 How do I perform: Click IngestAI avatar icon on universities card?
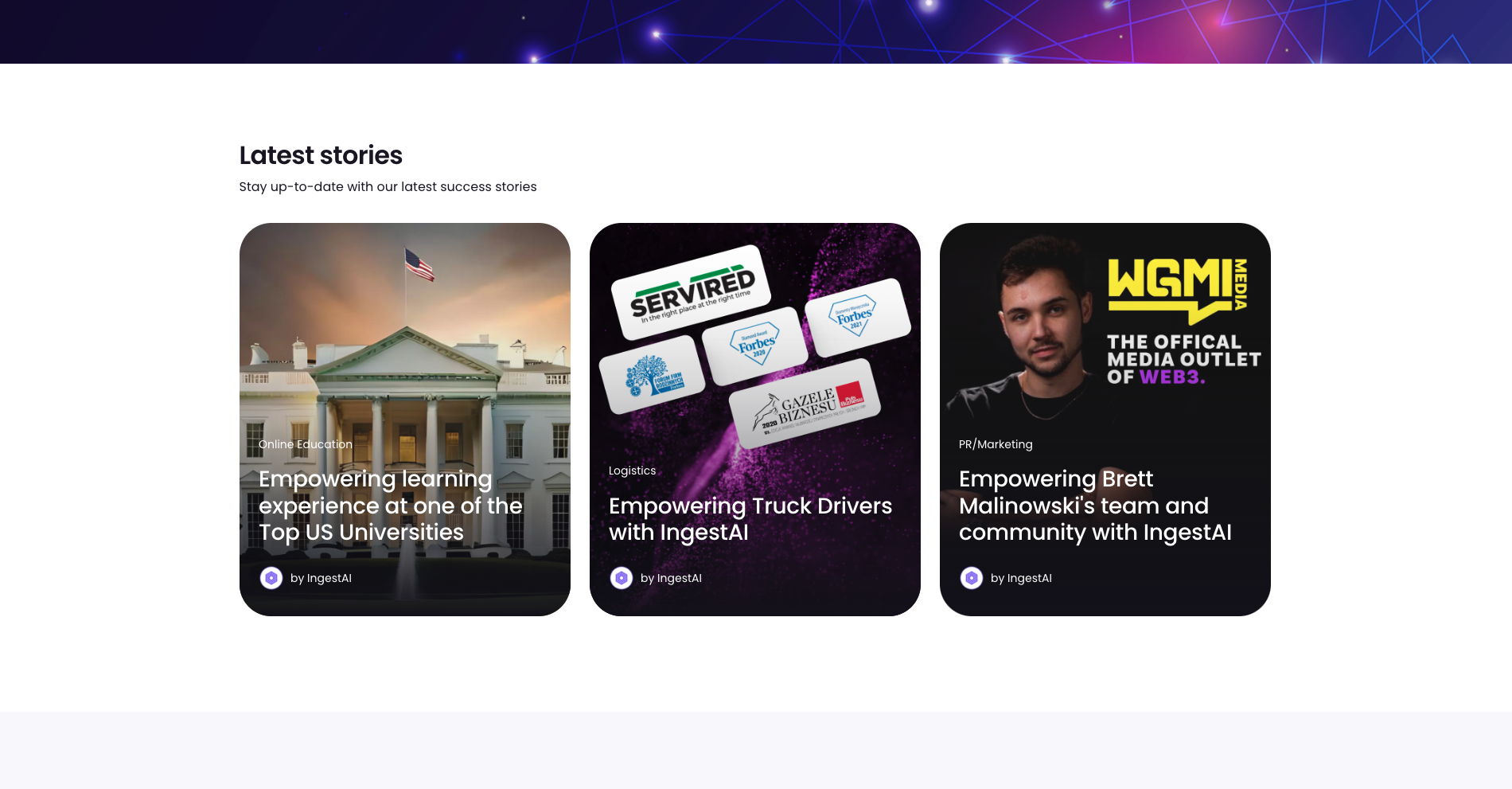[x=271, y=578]
